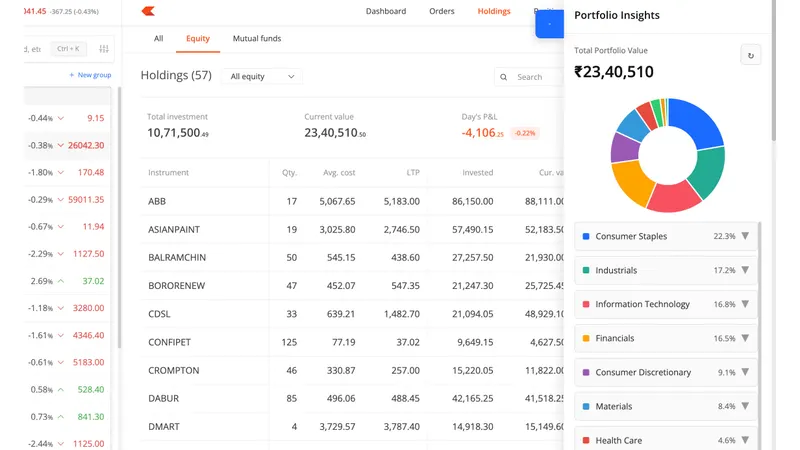Image resolution: width=800 pixels, height=450 pixels.
Task: Open the Holdings menu item
Action: click(493, 11)
